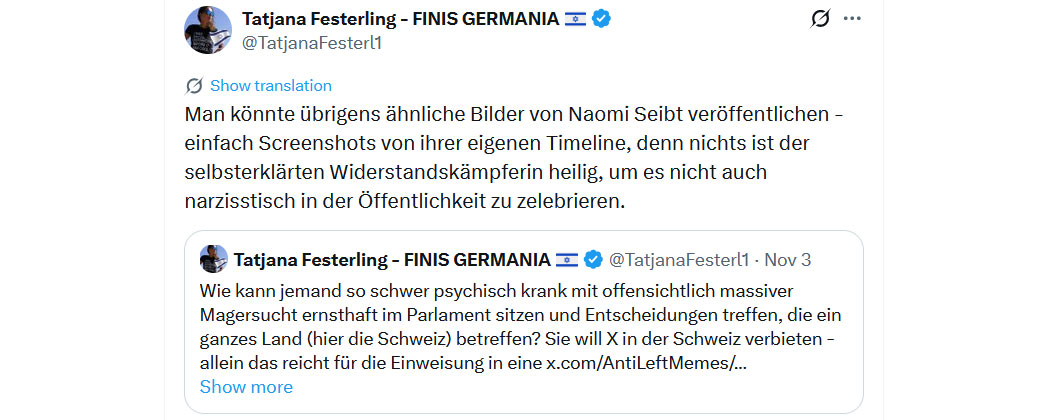Viewport: 1050px width, 420px height.
Task: Click the main tweet author's profile avatar
Action: tap(209, 30)
